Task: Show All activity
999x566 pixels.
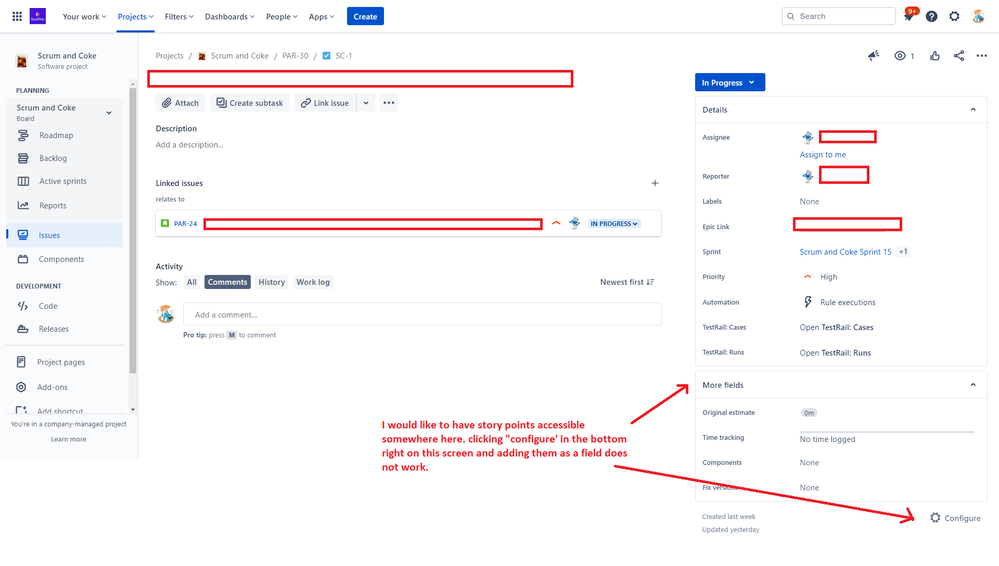Action: (191, 282)
